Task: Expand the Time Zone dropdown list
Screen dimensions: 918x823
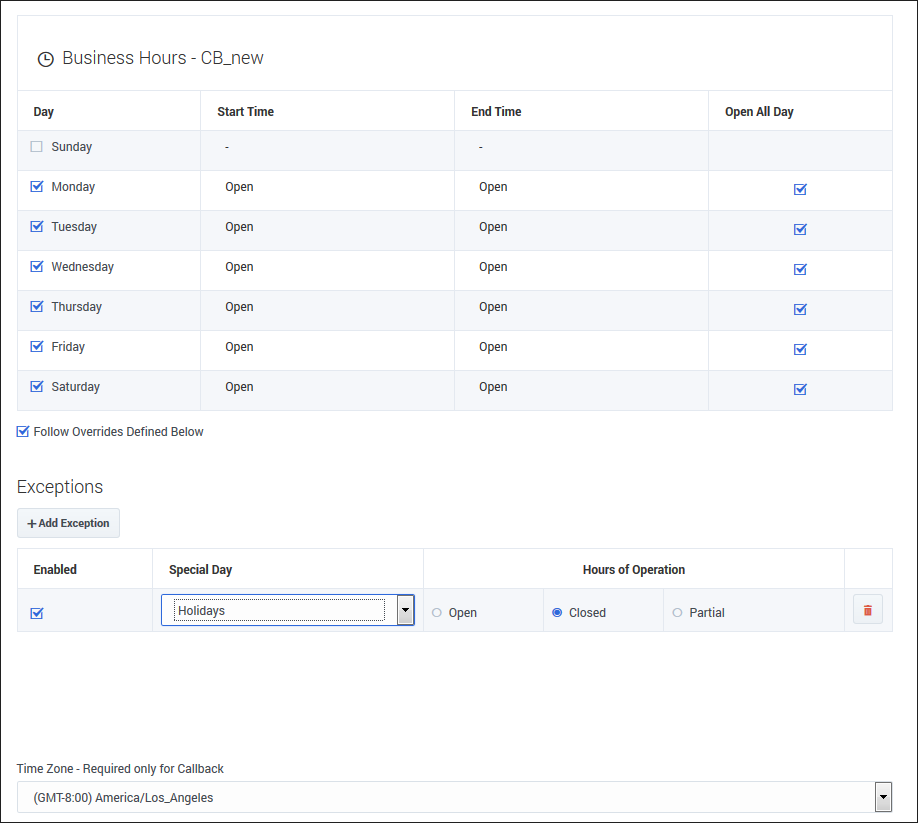Action: click(x=882, y=797)
